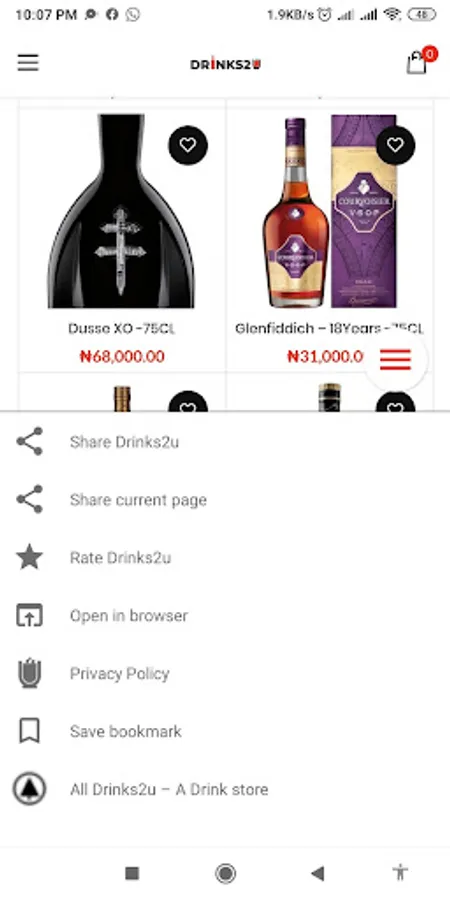Click the star icon for rating
The width and height of the screenshot is (450, 900).
29,557
